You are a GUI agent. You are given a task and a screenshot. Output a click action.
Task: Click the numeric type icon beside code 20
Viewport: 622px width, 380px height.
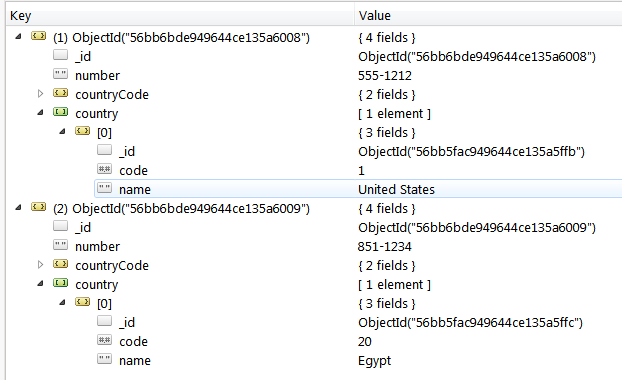point(105,340)
